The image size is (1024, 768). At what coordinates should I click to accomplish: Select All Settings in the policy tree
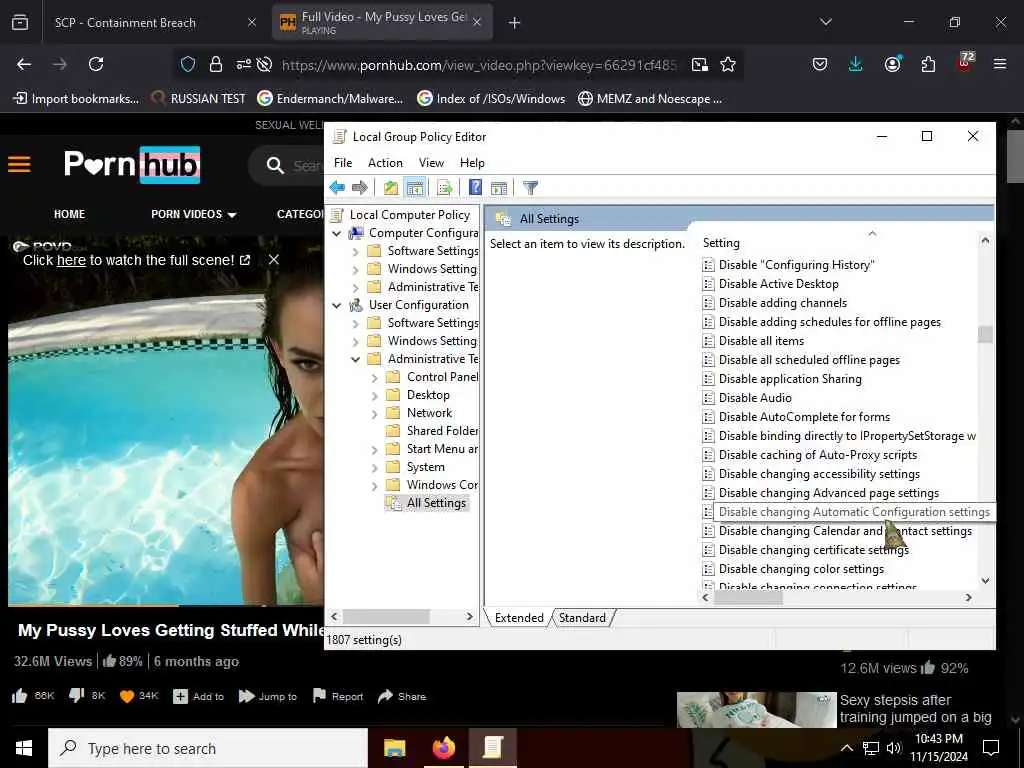pyautogui.click(x=436, y=503)
